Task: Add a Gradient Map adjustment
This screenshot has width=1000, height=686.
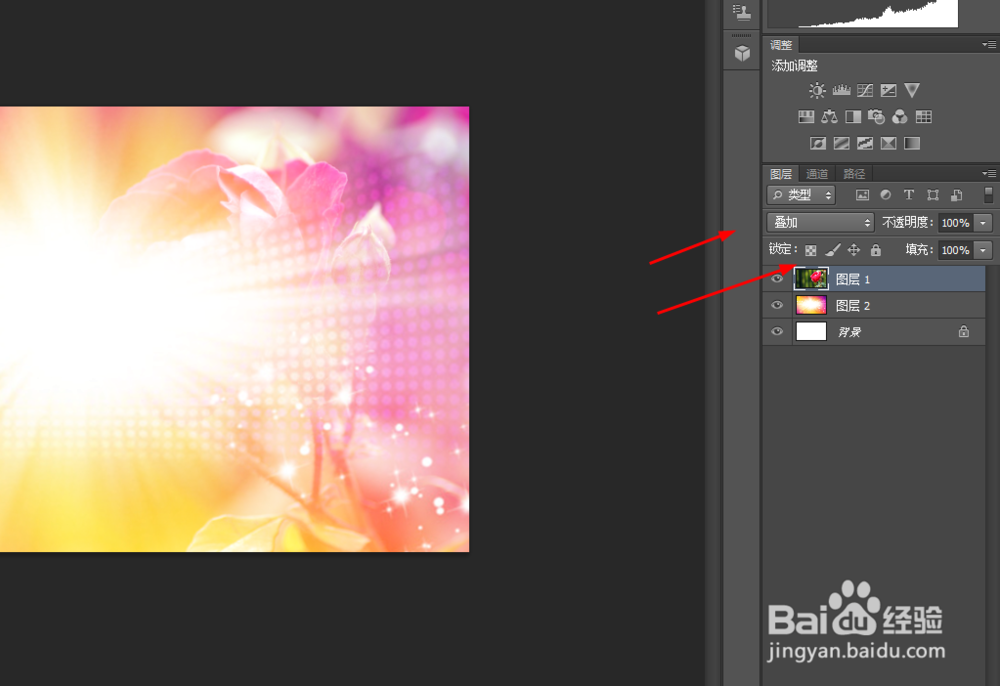Action: pyautogui.click(x=912, y=143)
